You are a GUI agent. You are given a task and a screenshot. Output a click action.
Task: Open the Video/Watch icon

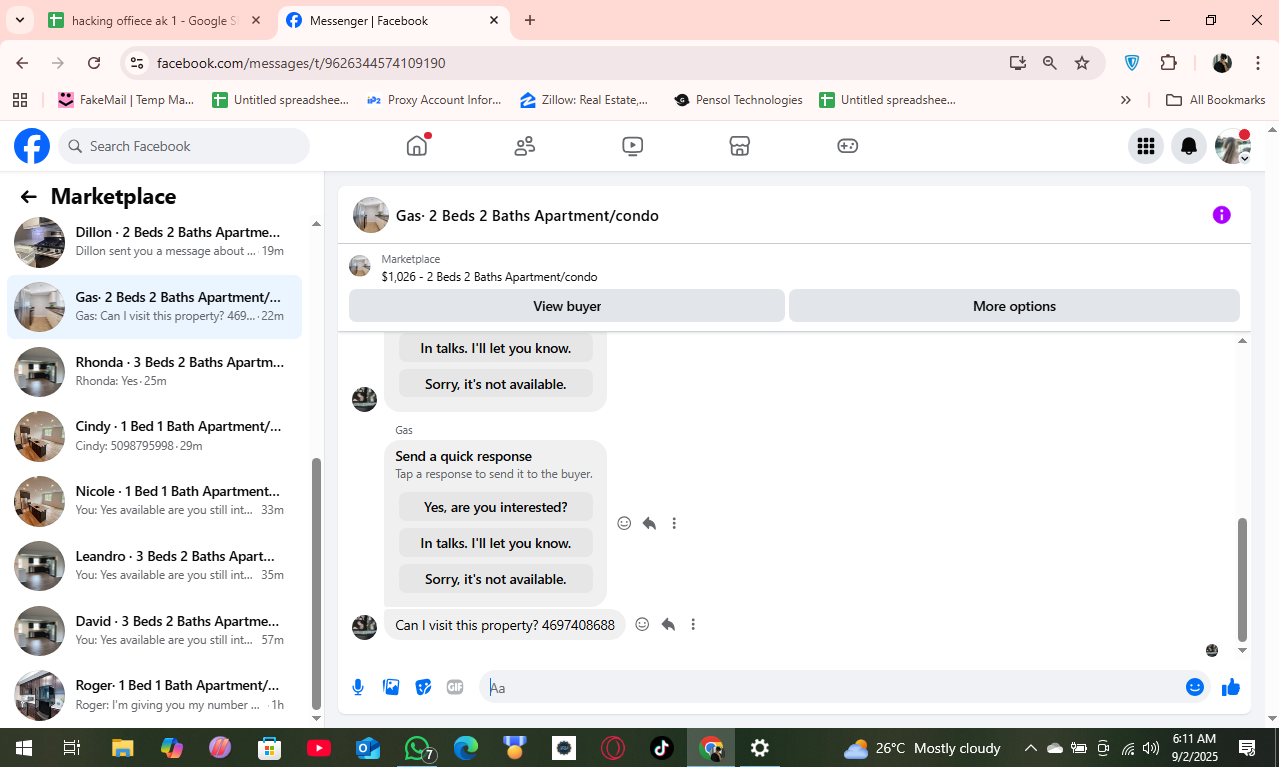click(632, 146)
